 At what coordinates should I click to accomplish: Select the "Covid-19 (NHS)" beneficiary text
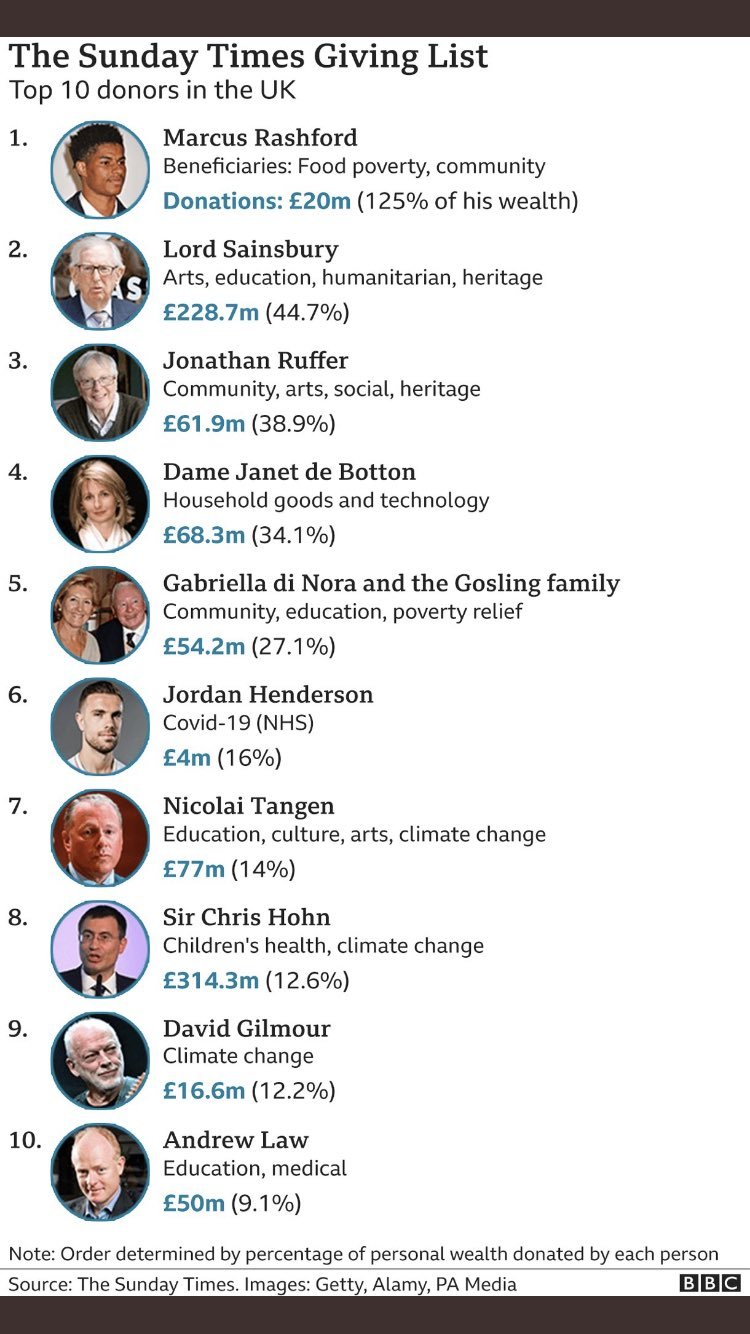point(238,723)
